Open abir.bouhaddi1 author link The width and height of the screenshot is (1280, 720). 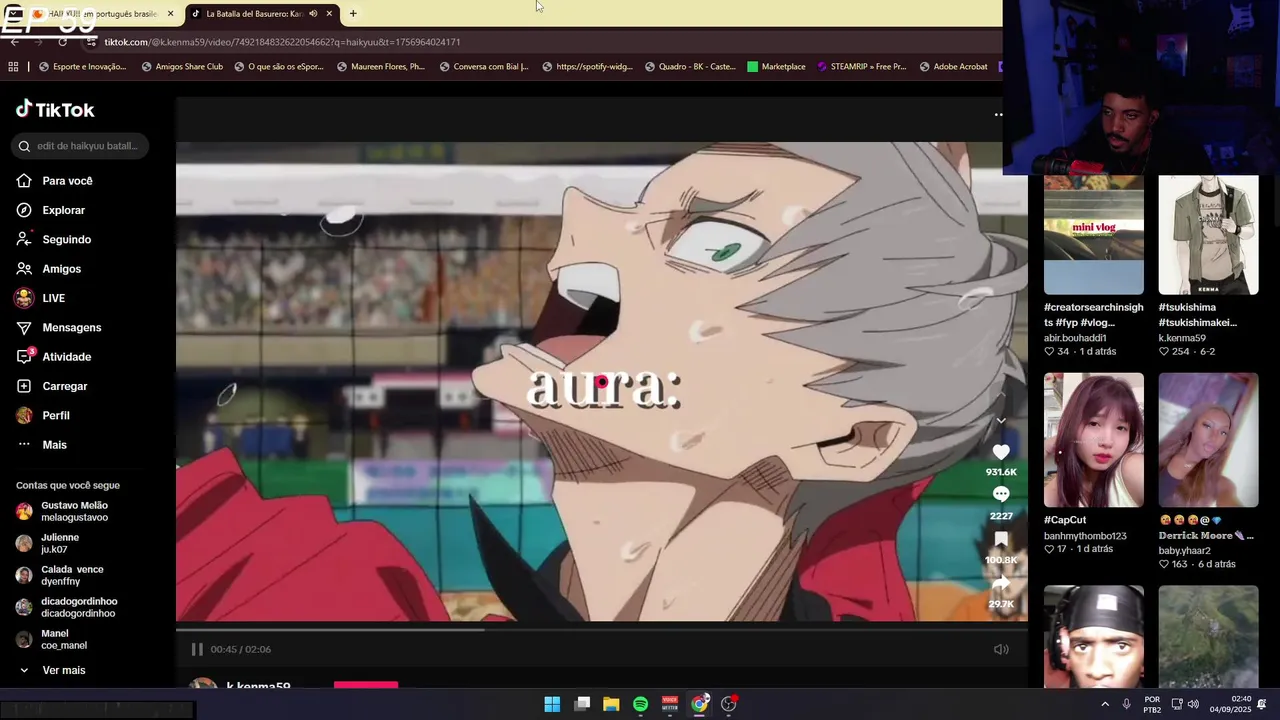[x=1075, y=338]
